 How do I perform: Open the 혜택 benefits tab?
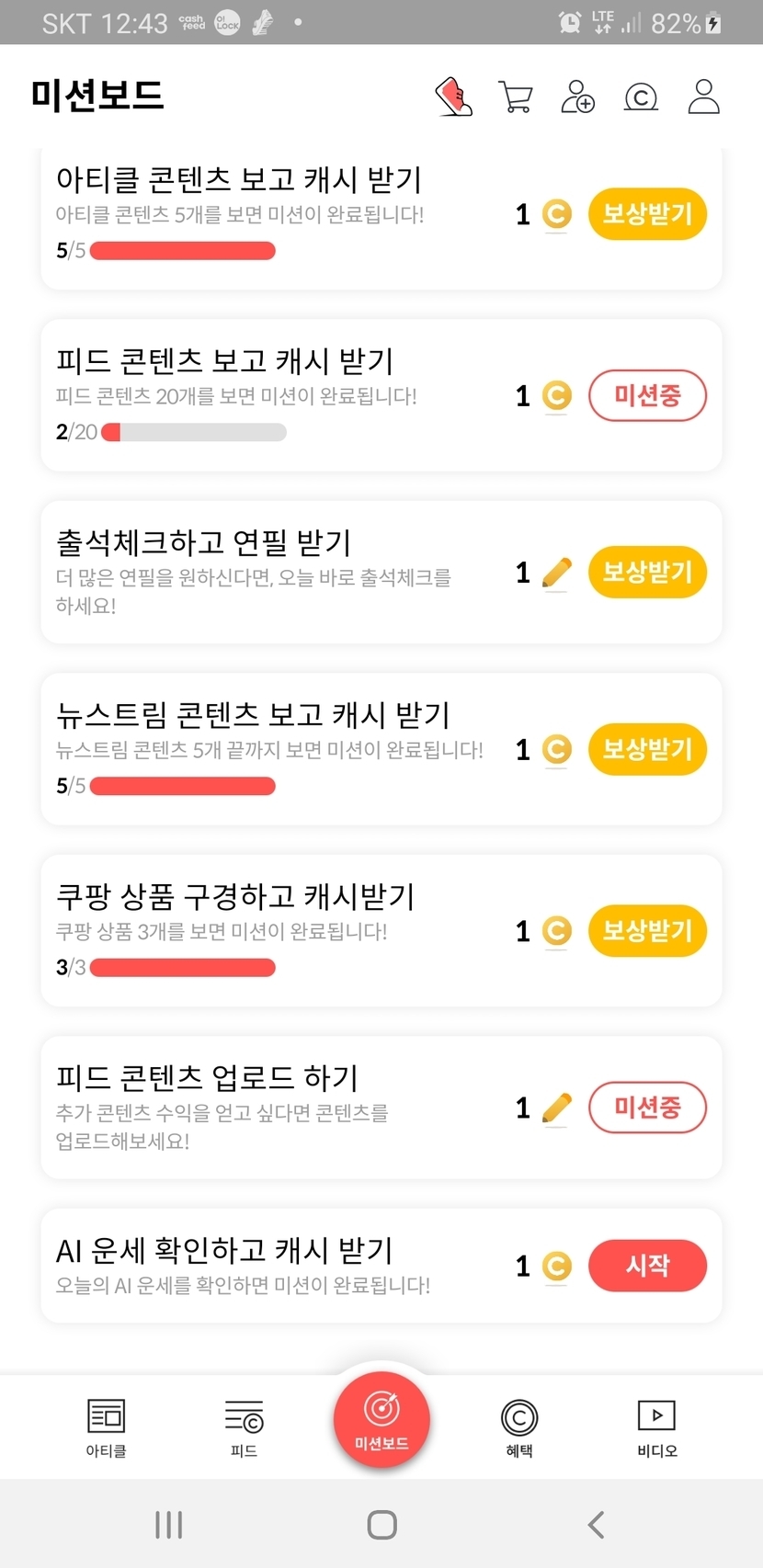519,1427
